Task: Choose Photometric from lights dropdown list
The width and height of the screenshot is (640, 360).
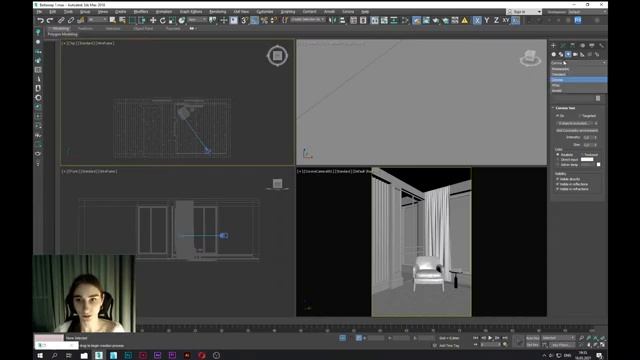Action: click(x=578, y=69)
